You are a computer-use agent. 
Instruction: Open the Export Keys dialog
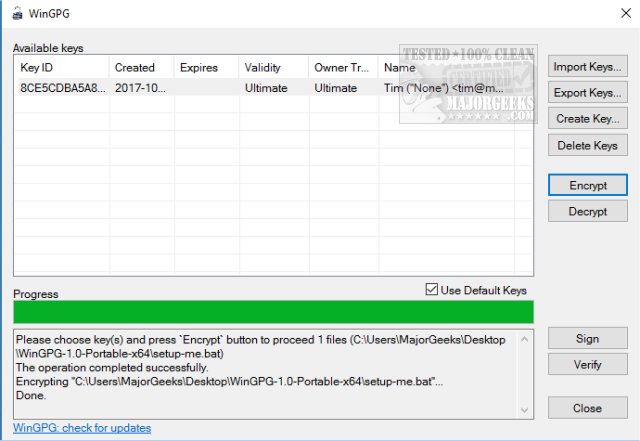(587, 93)
